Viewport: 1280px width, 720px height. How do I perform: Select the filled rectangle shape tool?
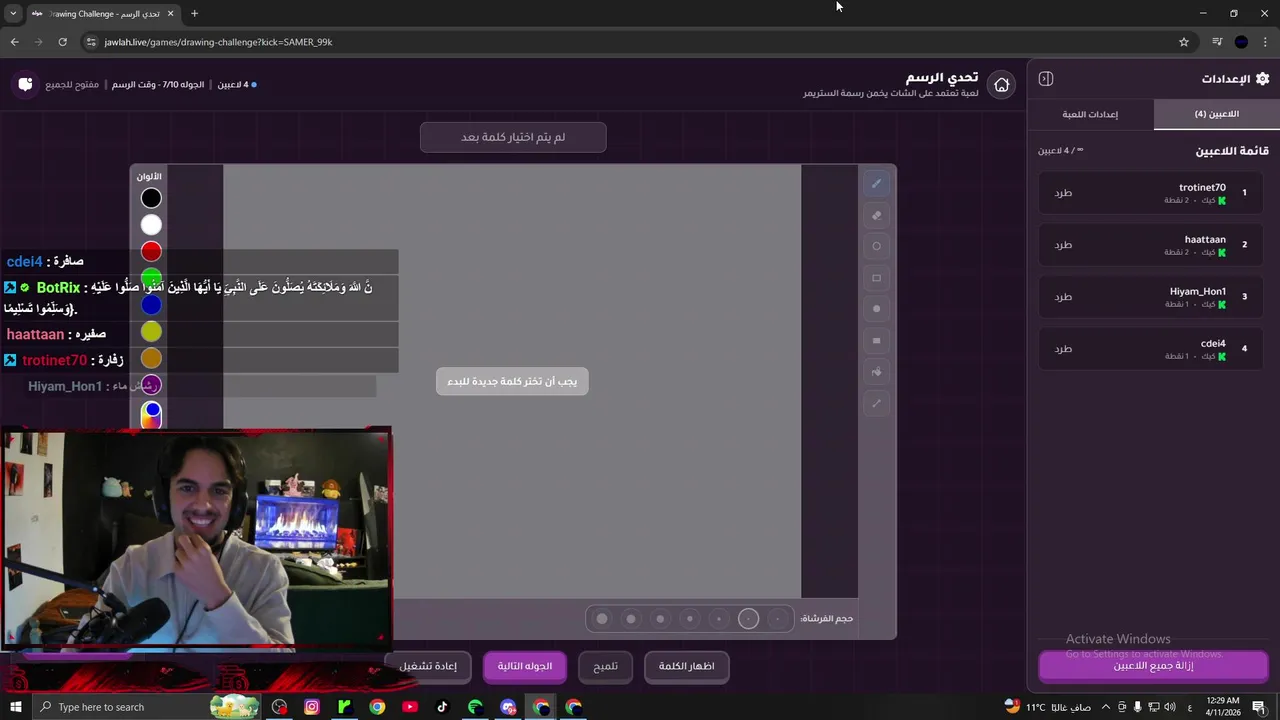(876, 341)
